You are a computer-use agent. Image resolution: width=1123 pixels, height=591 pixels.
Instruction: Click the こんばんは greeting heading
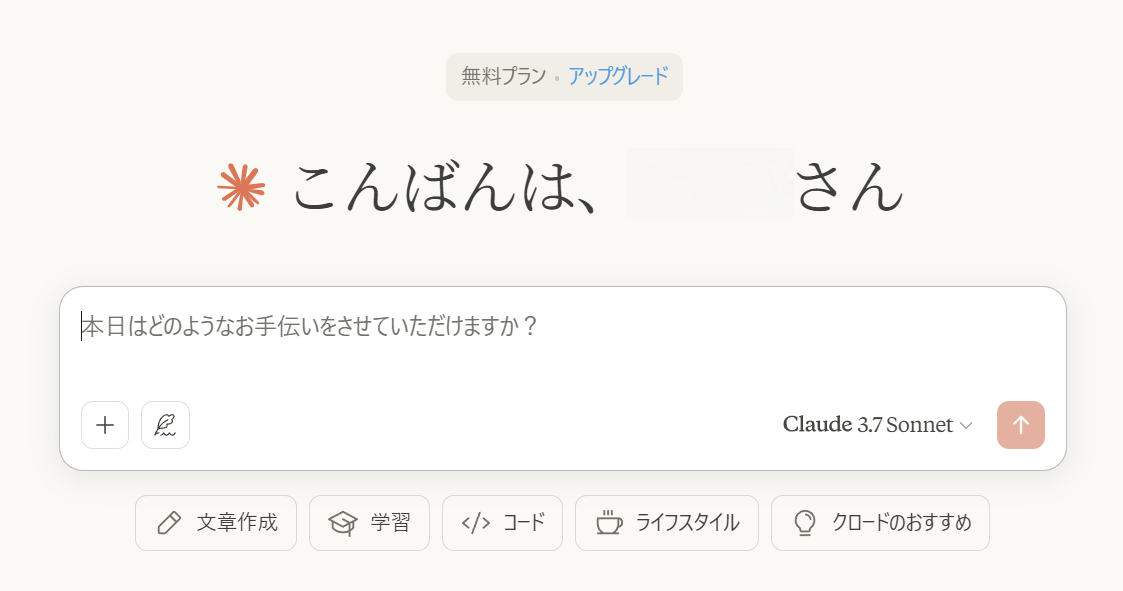(446, 187)
